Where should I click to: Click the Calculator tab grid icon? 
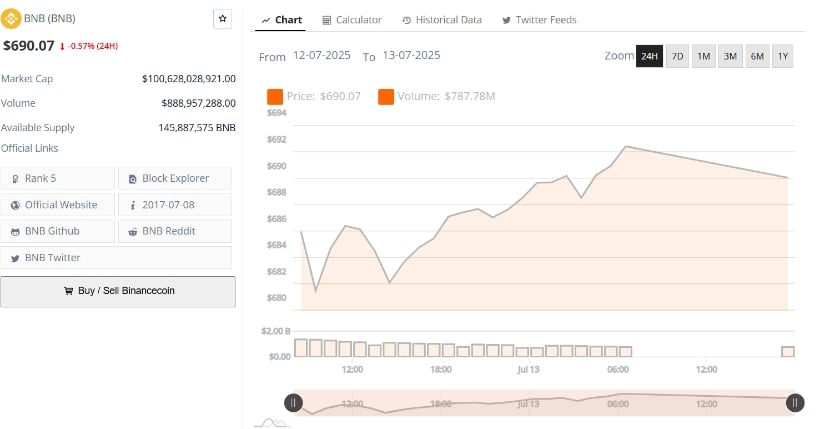click(327, 21)
